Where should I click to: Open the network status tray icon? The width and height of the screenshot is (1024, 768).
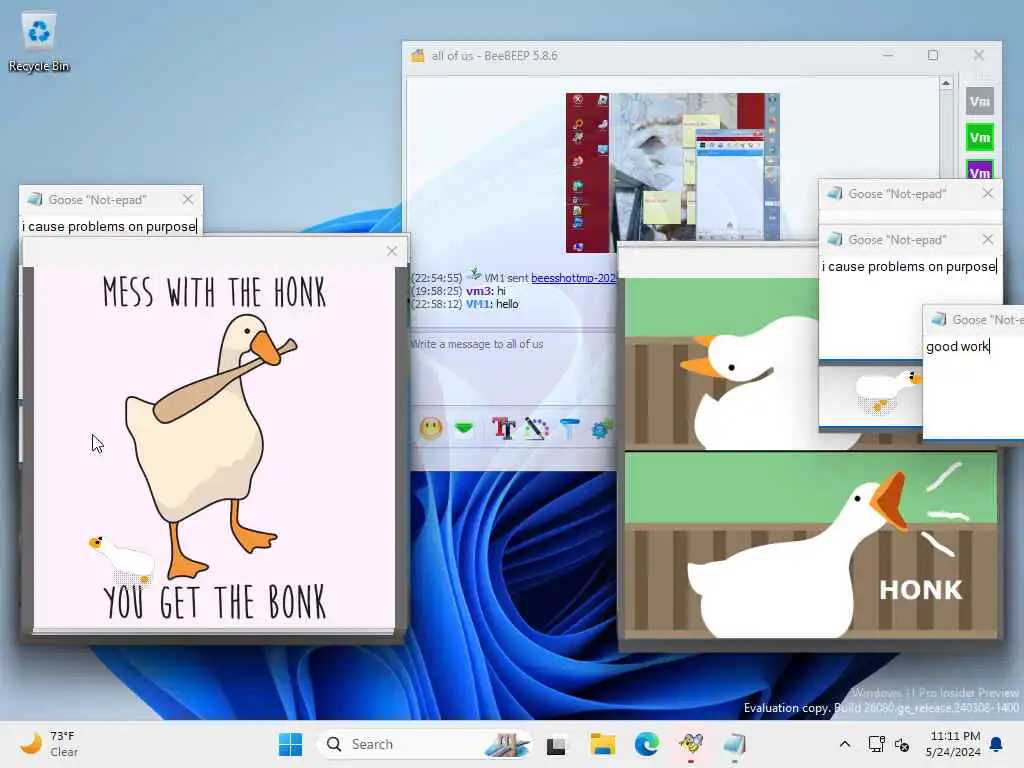tap(876, 744)
